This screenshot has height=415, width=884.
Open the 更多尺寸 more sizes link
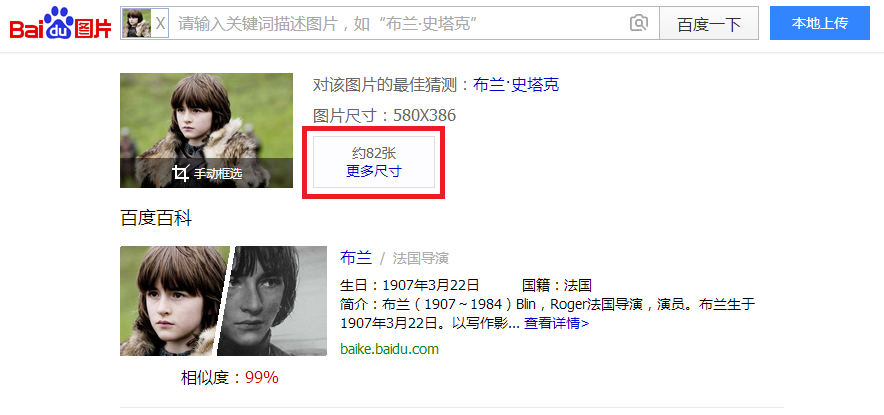point(374,171)
